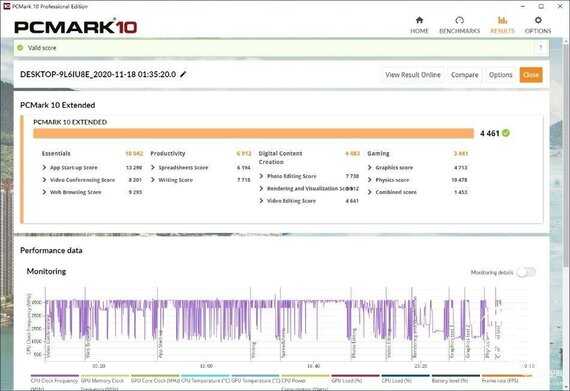Open the Options gear icon
The width and height of the screenshot is (570, 391).
[x=538, y=20]
